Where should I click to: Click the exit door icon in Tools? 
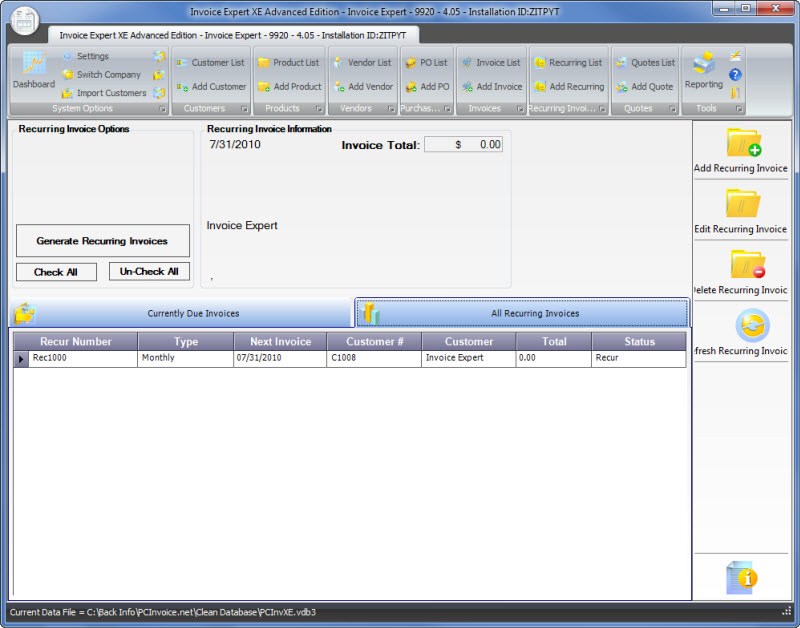point(735,93)
